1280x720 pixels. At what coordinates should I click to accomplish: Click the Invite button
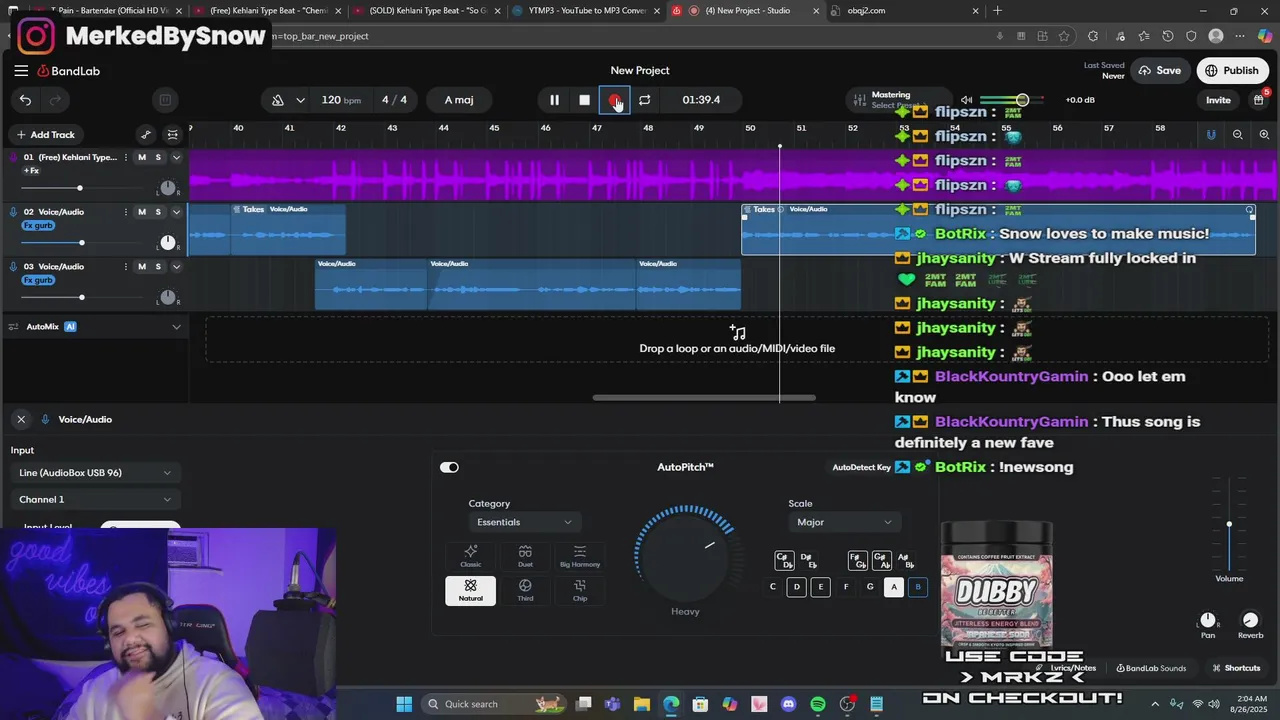[x=1218, y=100]
